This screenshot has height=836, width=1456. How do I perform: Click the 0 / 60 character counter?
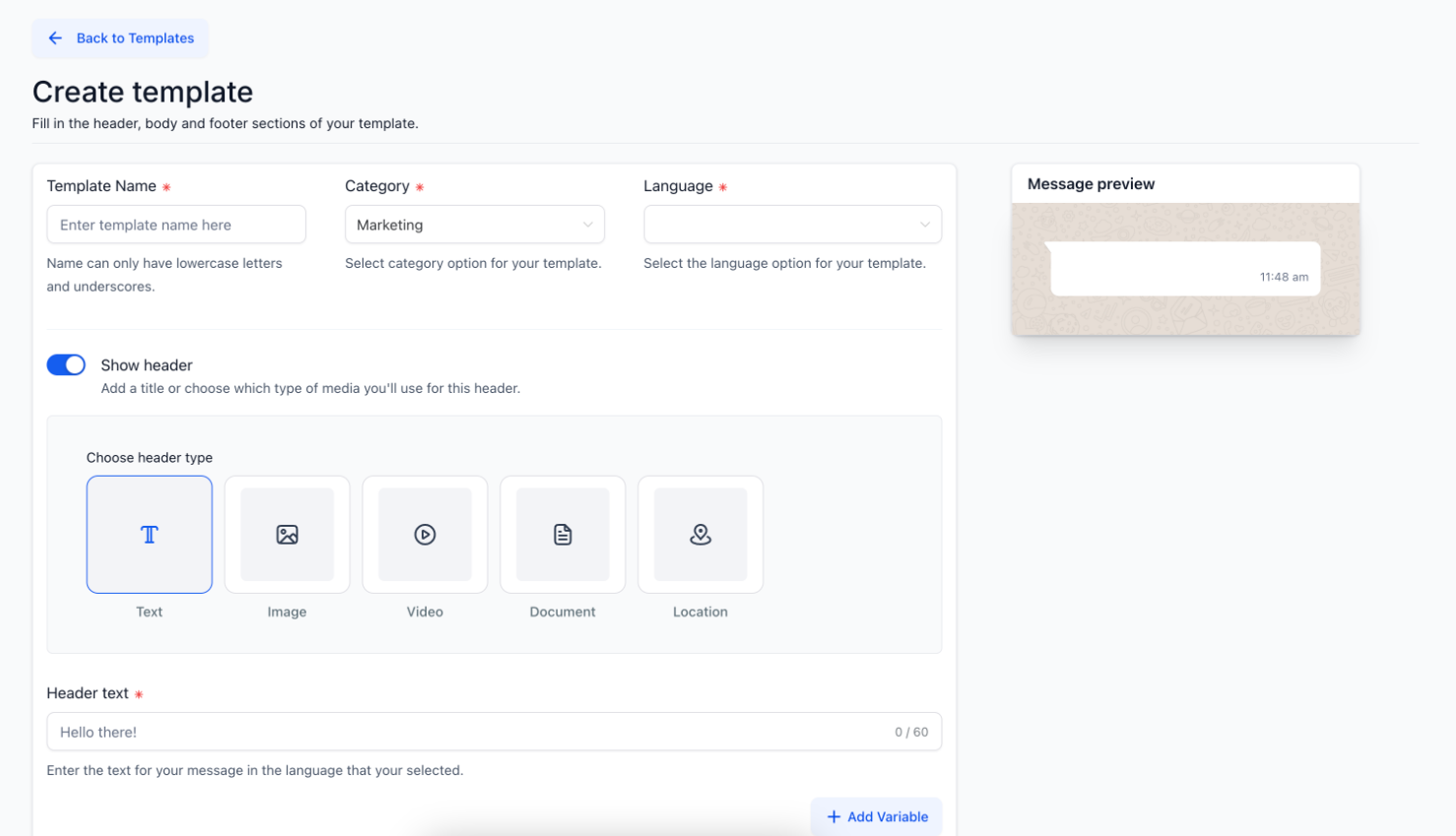[911, 732]
